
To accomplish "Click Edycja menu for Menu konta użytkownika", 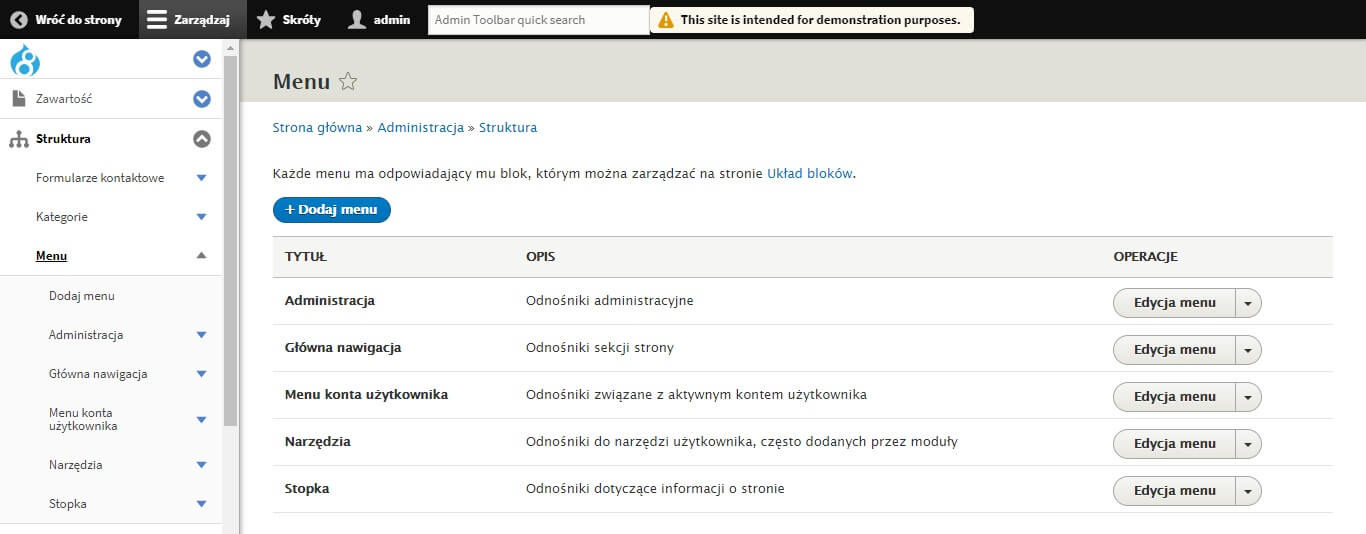I will (1175, 397).
